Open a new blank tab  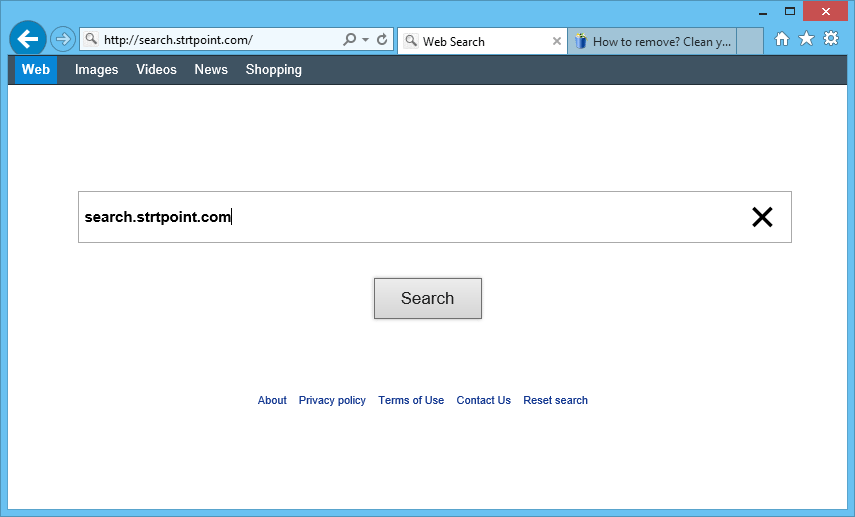tap(750, 41)
